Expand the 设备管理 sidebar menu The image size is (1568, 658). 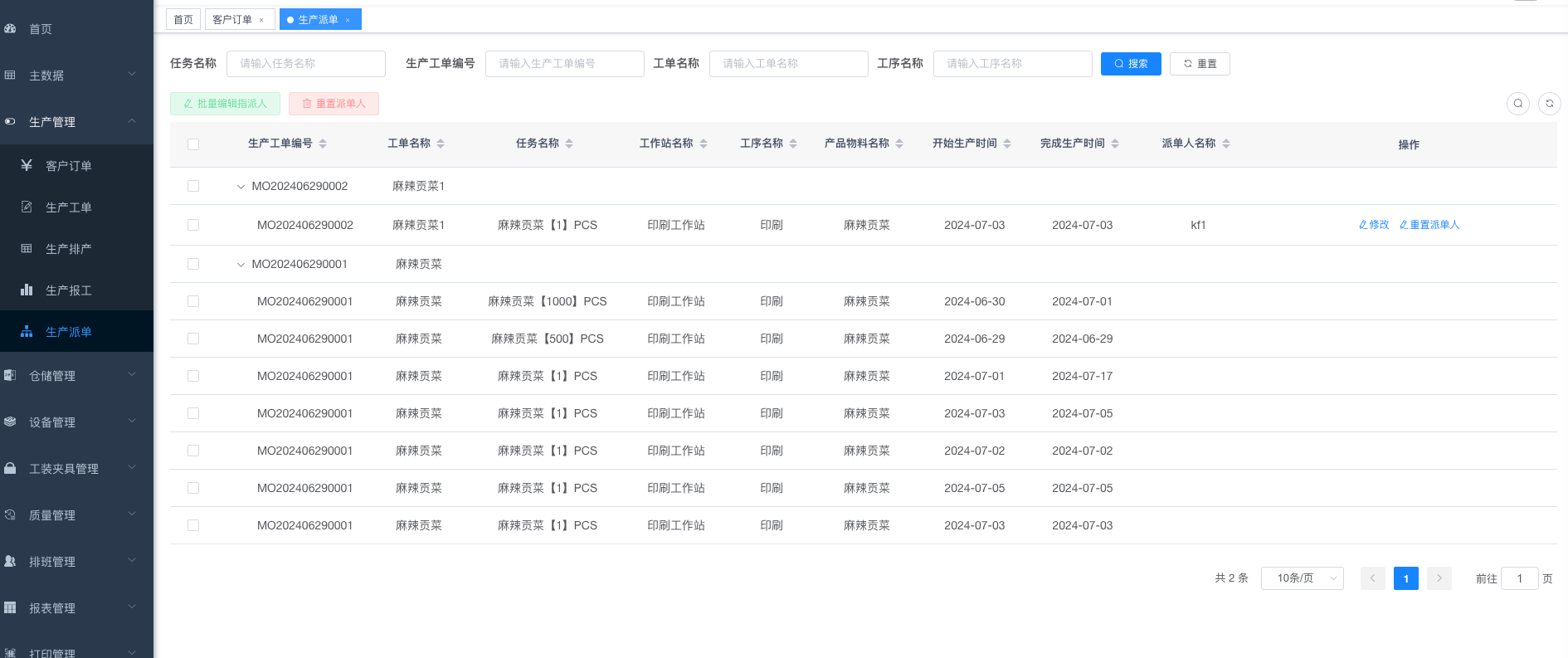coord(132,422)
